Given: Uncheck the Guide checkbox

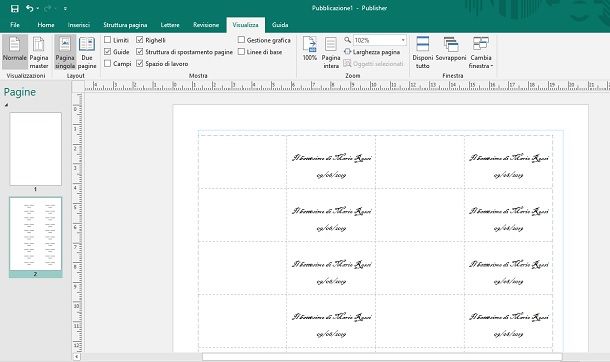Looking at the screenshot, I should pyautogui.click(x=108, y=51).
